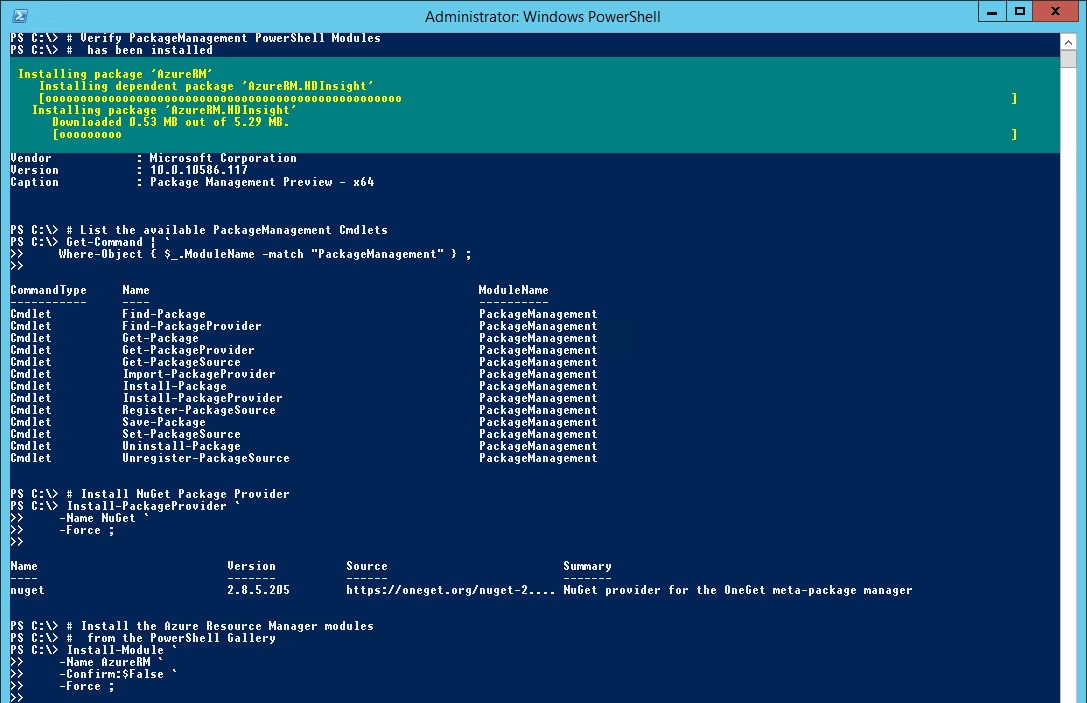The width and height of the screenshot is (1087, 703).
Task: Click the AzureRM.HDInsight dependent package progress bar
Action: 528,98
